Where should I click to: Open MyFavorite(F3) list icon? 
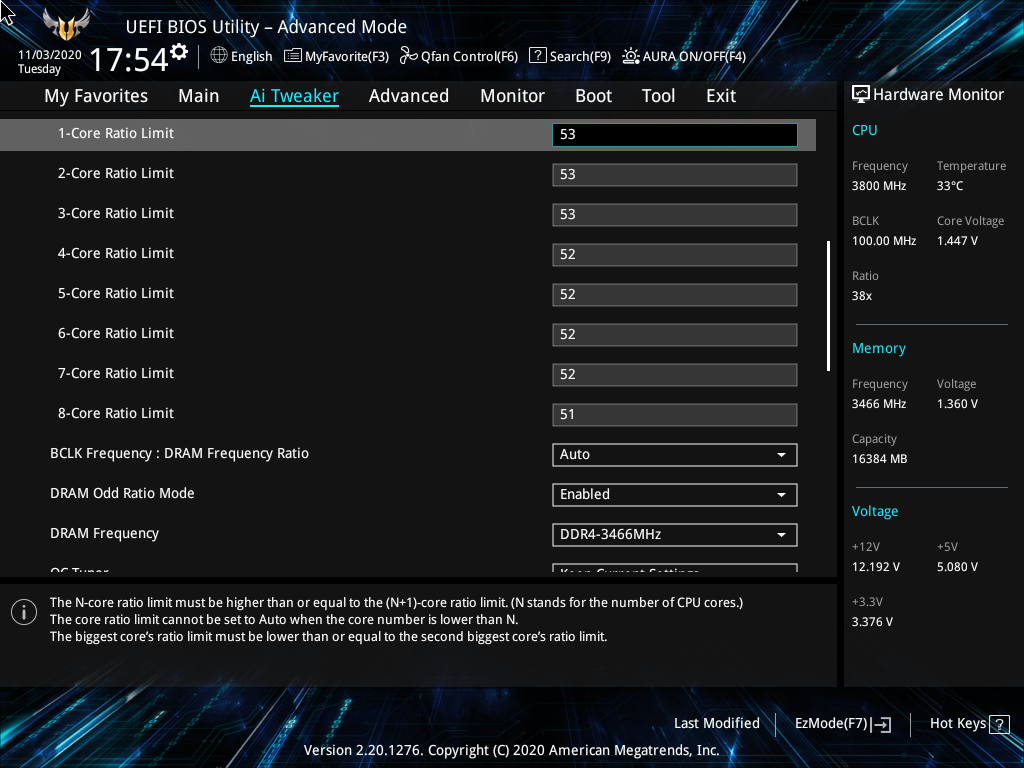click(293, 56)
